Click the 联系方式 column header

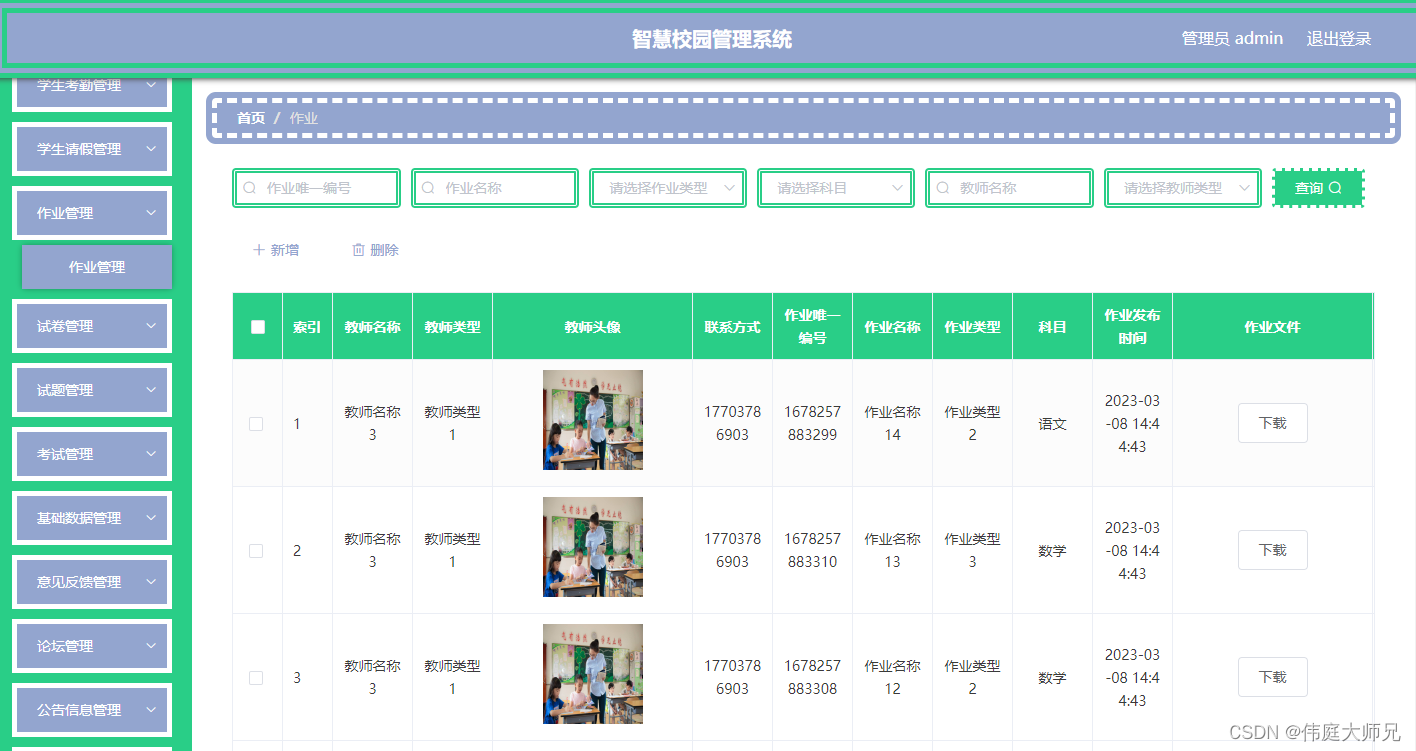[732, 327]
